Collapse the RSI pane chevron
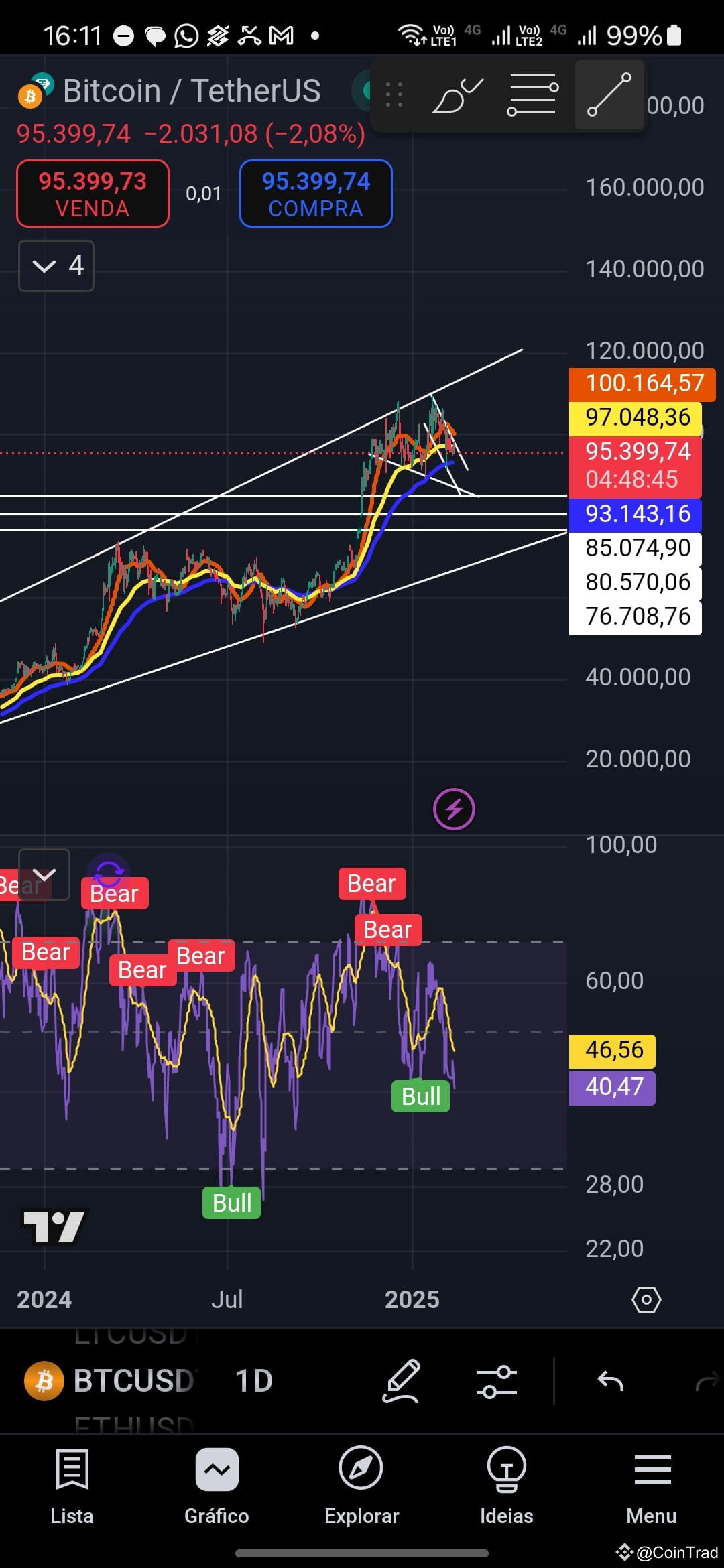724x1568 pixels. 44,874
